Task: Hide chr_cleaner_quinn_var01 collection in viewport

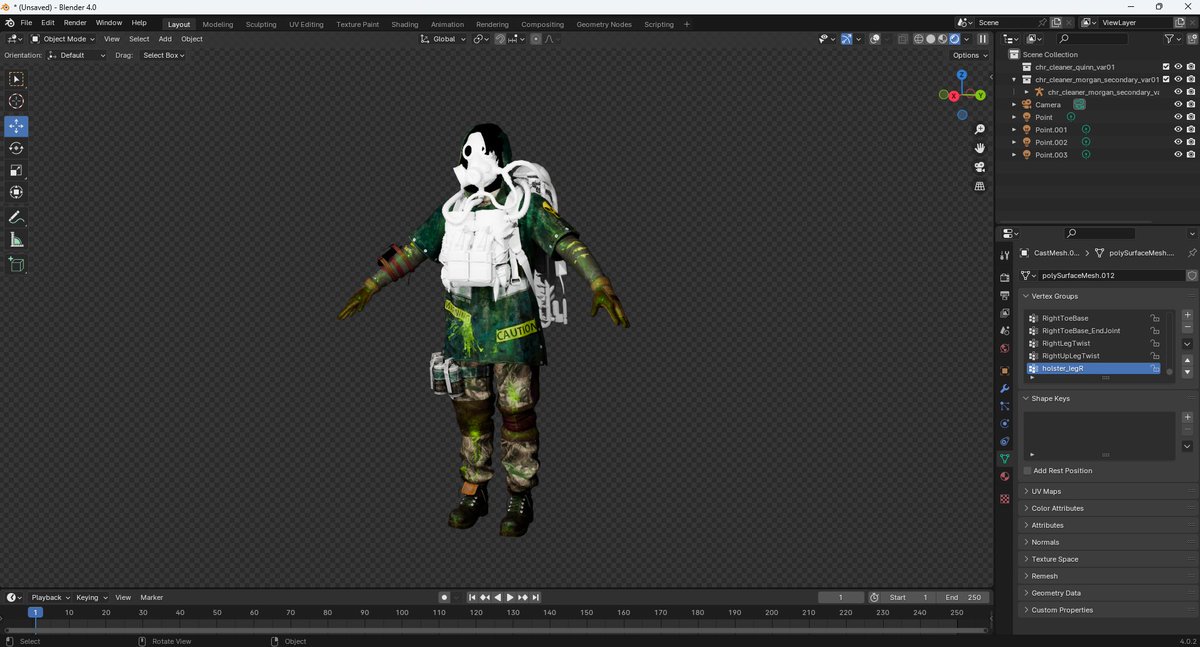Action: pyautogui.click(x=1178, y=67)
